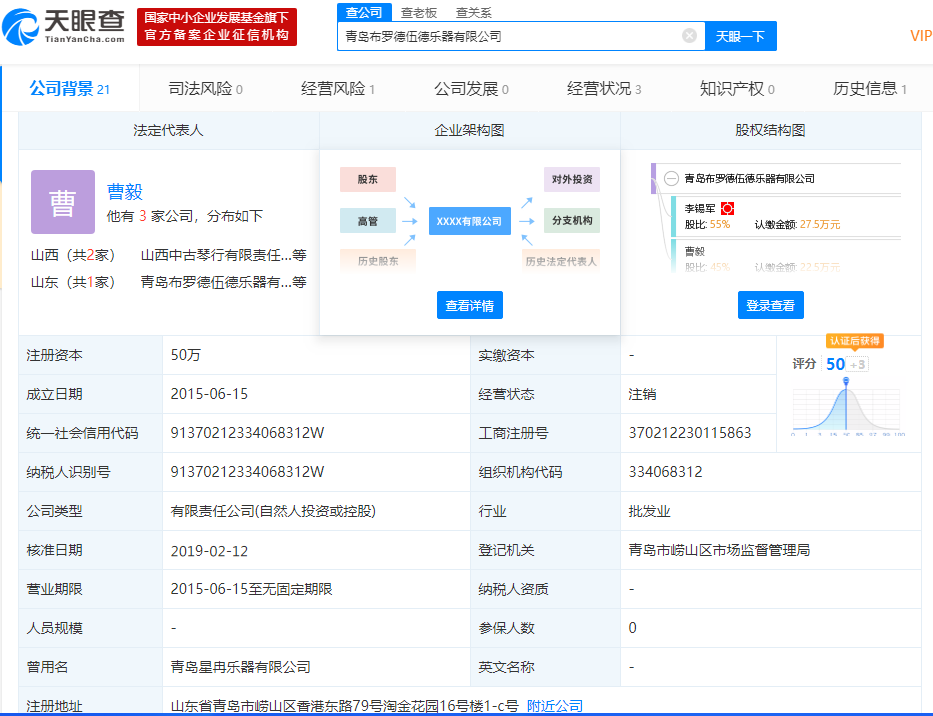This screenshot has width=933, height=716.
Task: Click shareholder 李锡军 in equity chart
Action: click(700, 209)
